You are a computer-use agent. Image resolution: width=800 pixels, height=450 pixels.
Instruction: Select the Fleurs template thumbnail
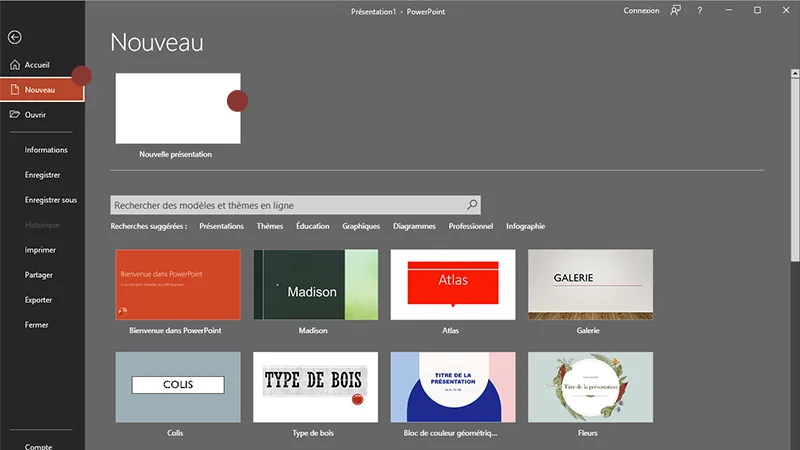click(x=590, y=387)
